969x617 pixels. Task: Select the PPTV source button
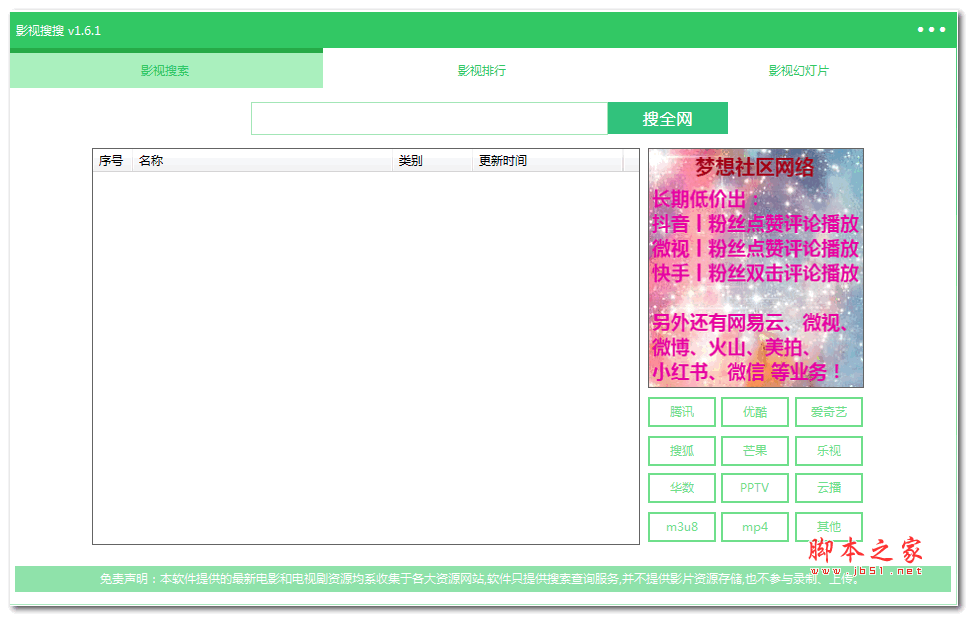pos(755,488)
